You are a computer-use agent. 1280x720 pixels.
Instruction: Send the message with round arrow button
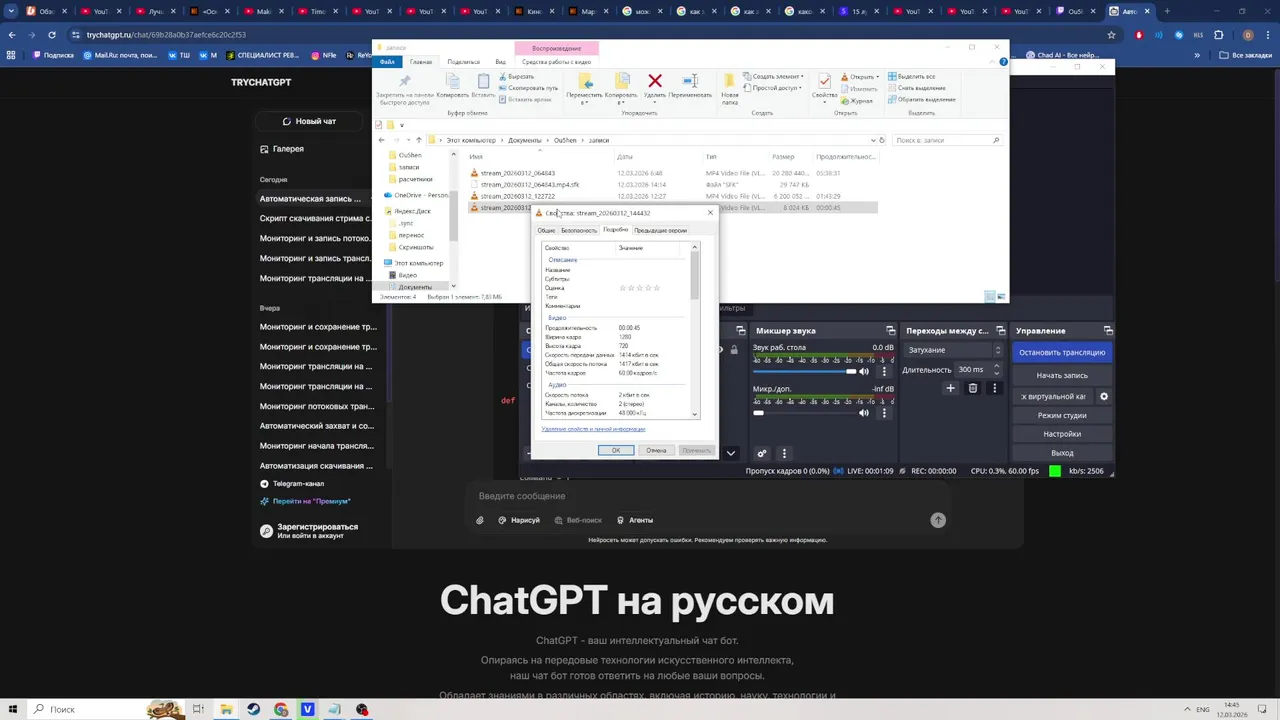pyautogui.click(x=938, y=520)
